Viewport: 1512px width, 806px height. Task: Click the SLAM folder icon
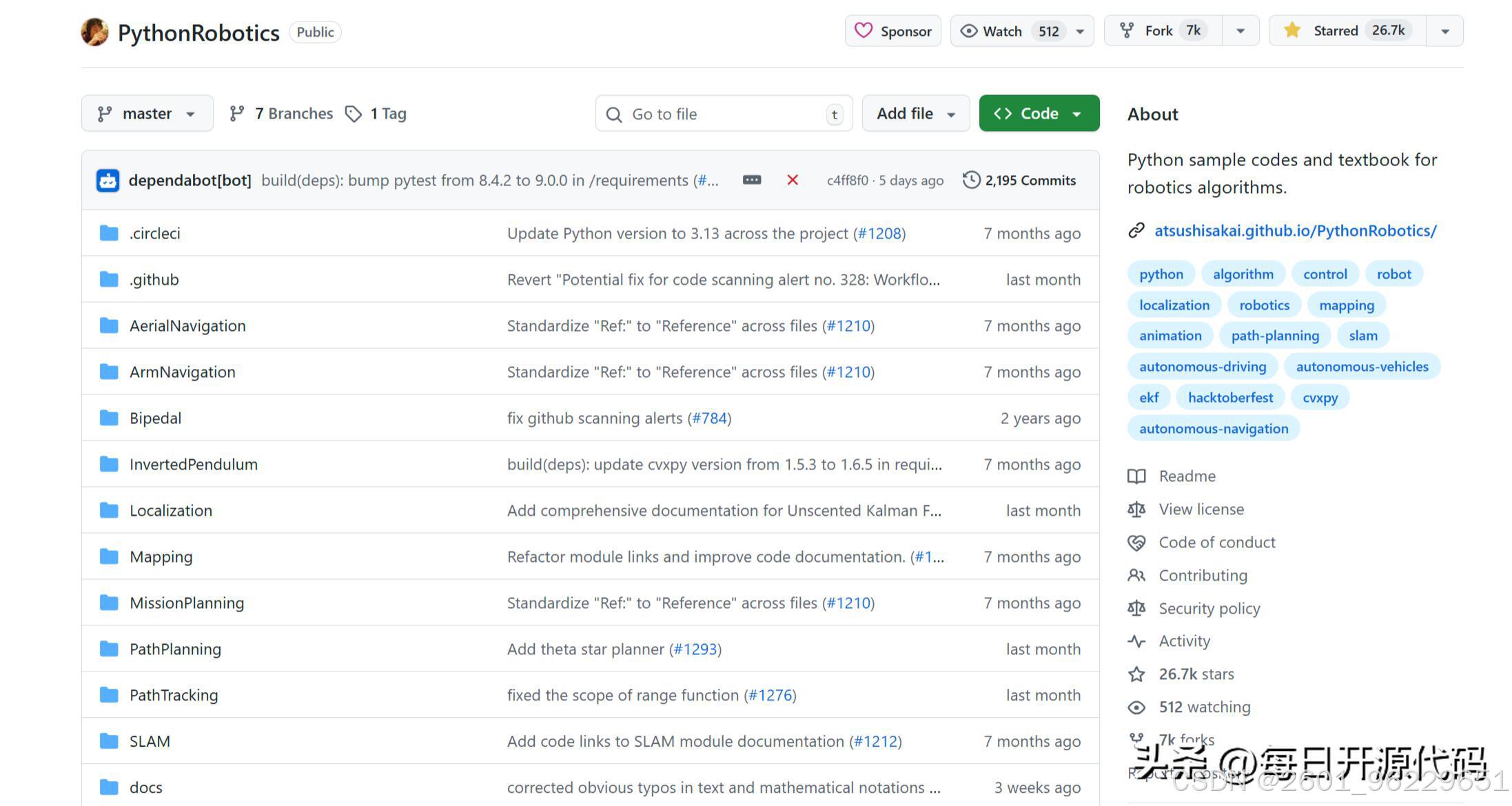(109, 741)
